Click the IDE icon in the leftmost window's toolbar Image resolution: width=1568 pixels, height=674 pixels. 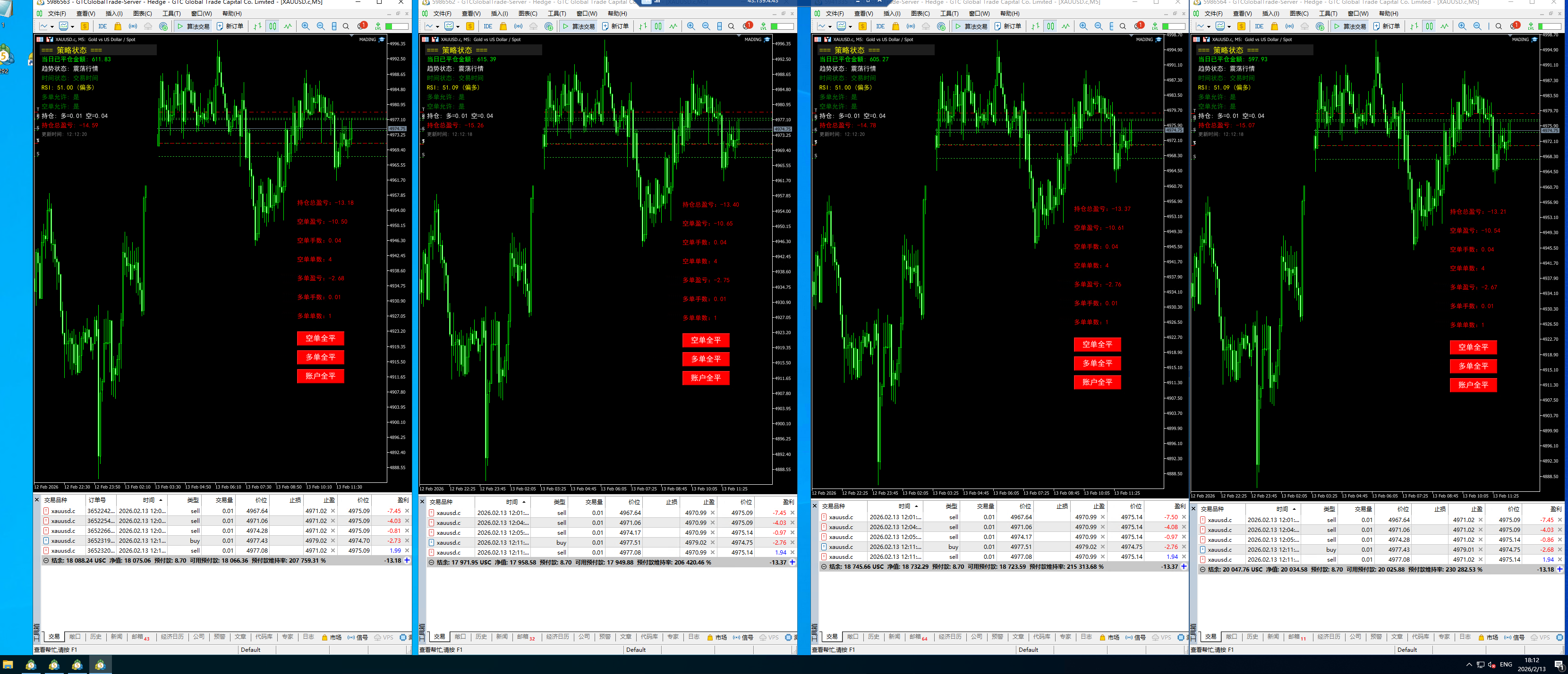tap(102, 26)
